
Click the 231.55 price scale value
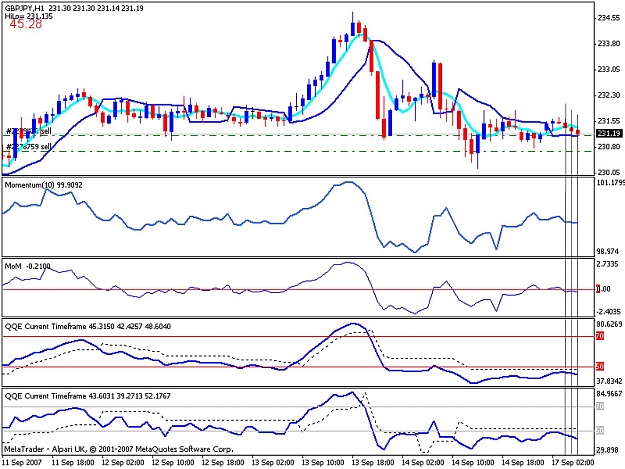pos(609,121)
